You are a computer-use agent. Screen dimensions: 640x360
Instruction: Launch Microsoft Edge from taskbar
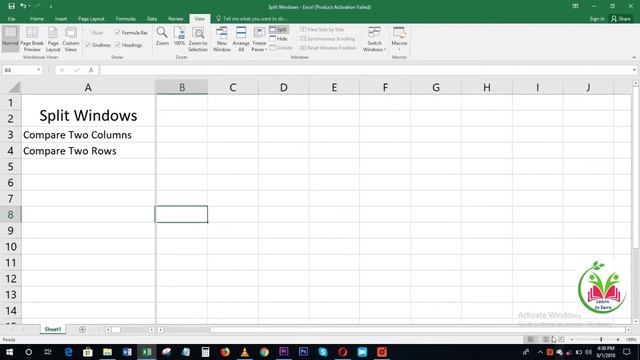coord(68,352)
